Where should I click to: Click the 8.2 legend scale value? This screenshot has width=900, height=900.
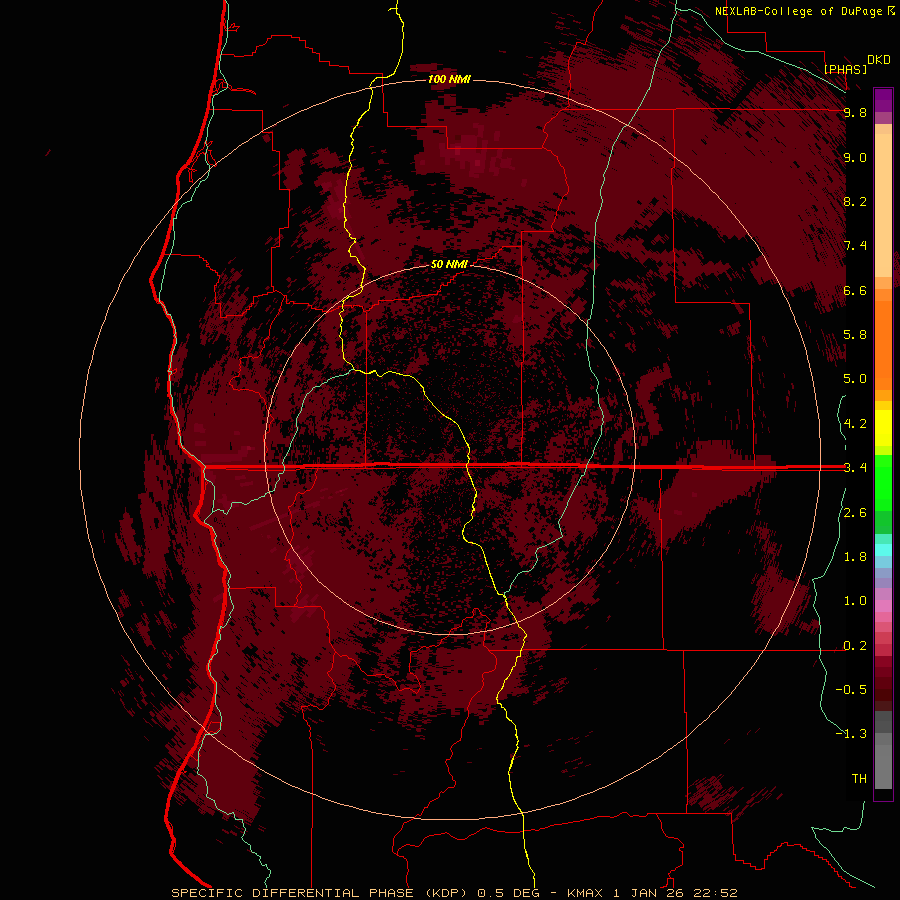pos(855,202)
